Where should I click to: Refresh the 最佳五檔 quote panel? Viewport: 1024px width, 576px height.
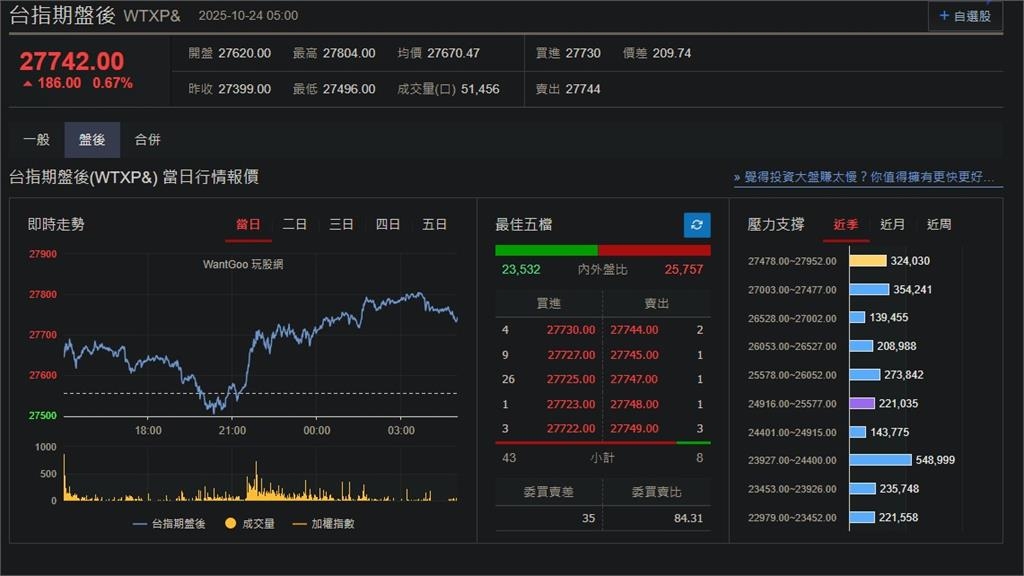pos(695,225)
